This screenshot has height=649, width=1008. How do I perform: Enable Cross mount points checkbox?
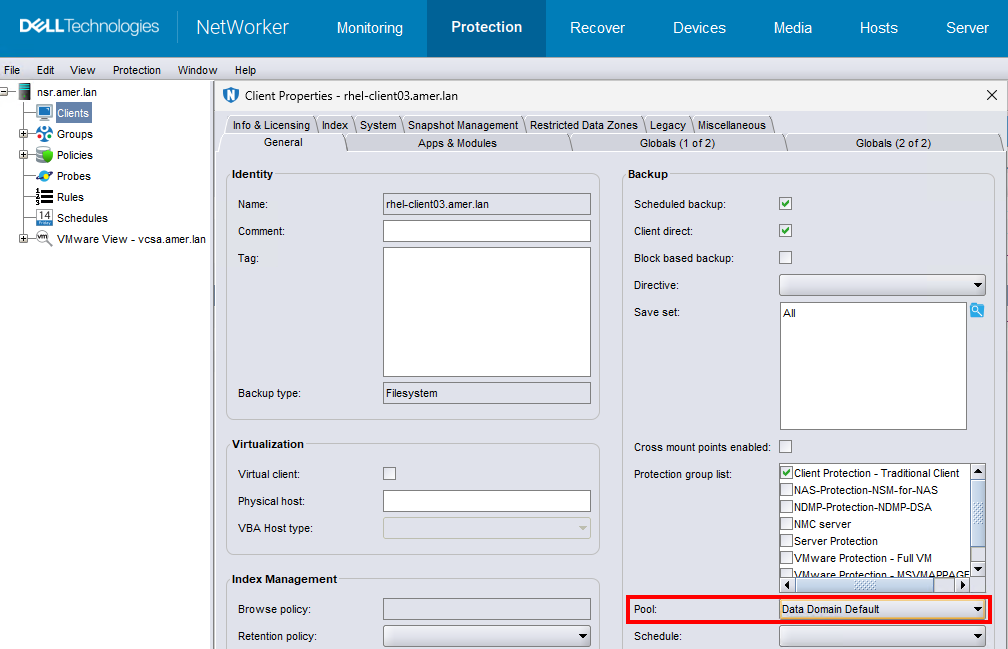[x=786, y=447]
